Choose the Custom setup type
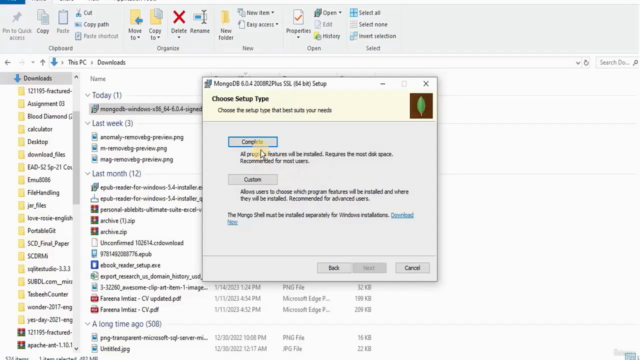640x360 pixels. pyautogui.click(x=253, y=180)
